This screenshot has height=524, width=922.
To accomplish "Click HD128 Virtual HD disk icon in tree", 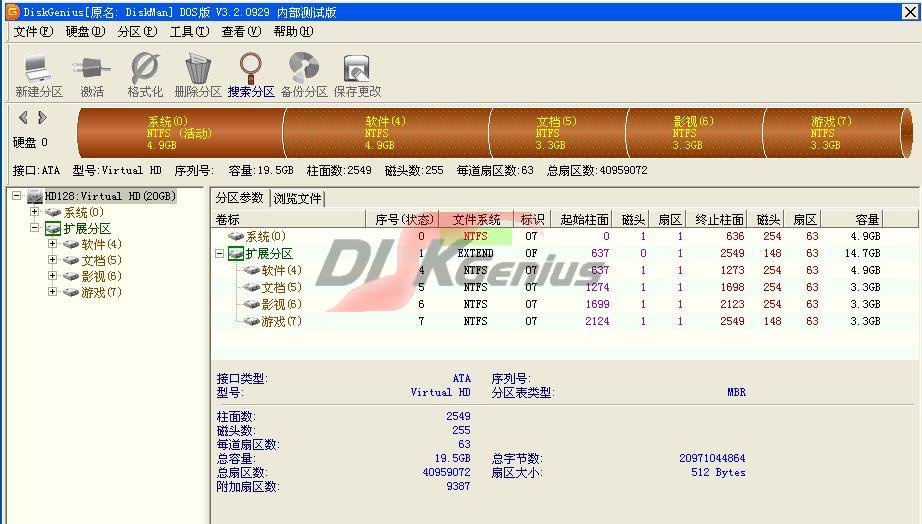I will coord(35,196).
